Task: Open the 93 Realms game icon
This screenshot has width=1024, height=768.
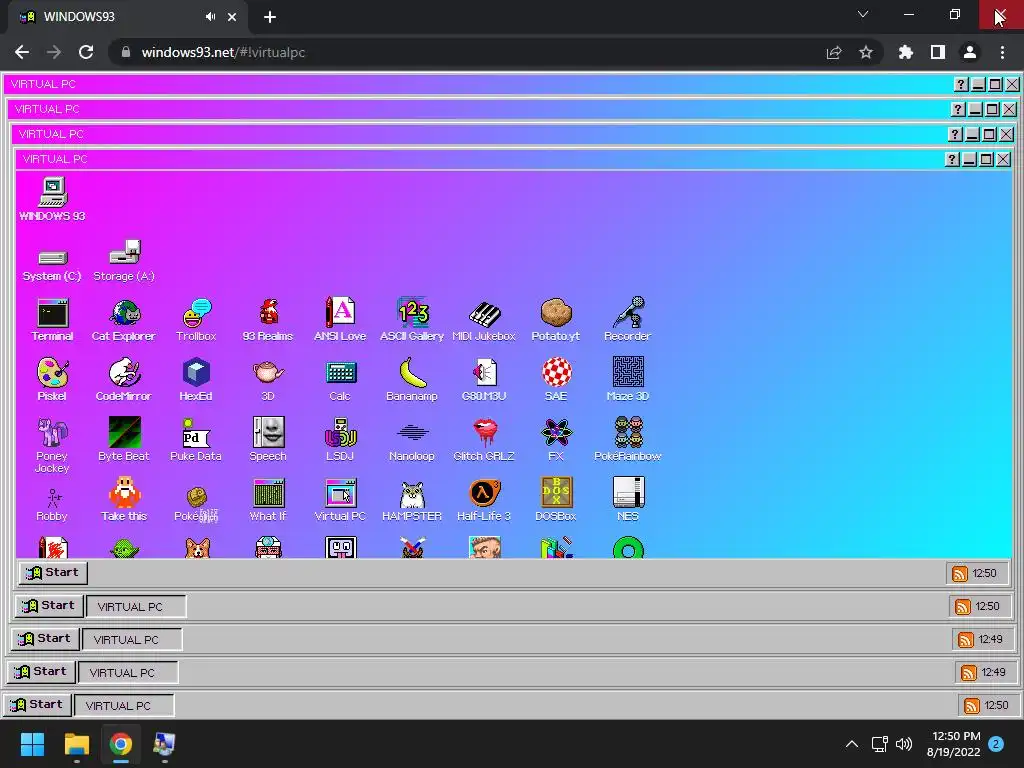Action: point(268,320)
